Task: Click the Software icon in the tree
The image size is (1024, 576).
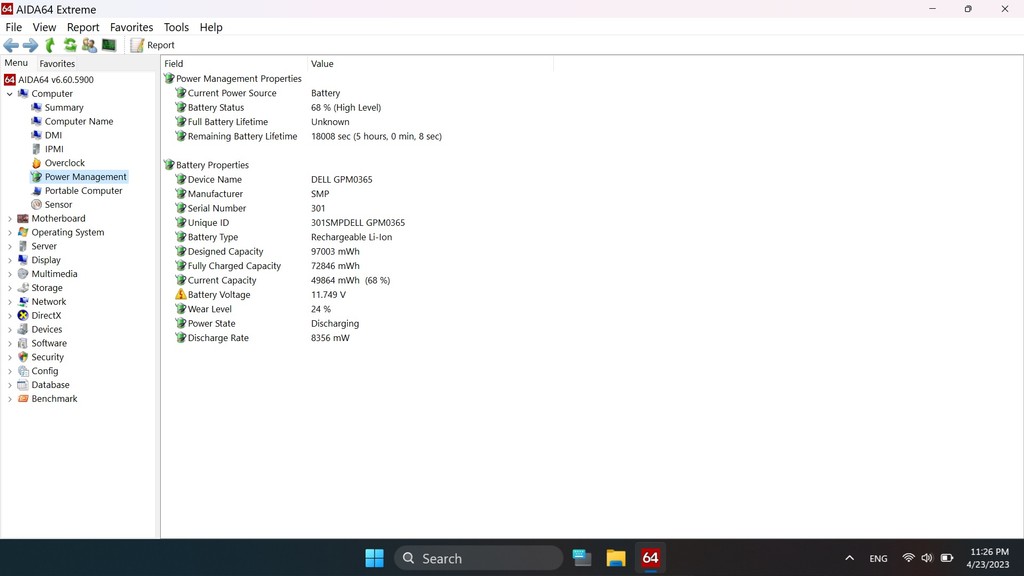Action: point(23,344)
